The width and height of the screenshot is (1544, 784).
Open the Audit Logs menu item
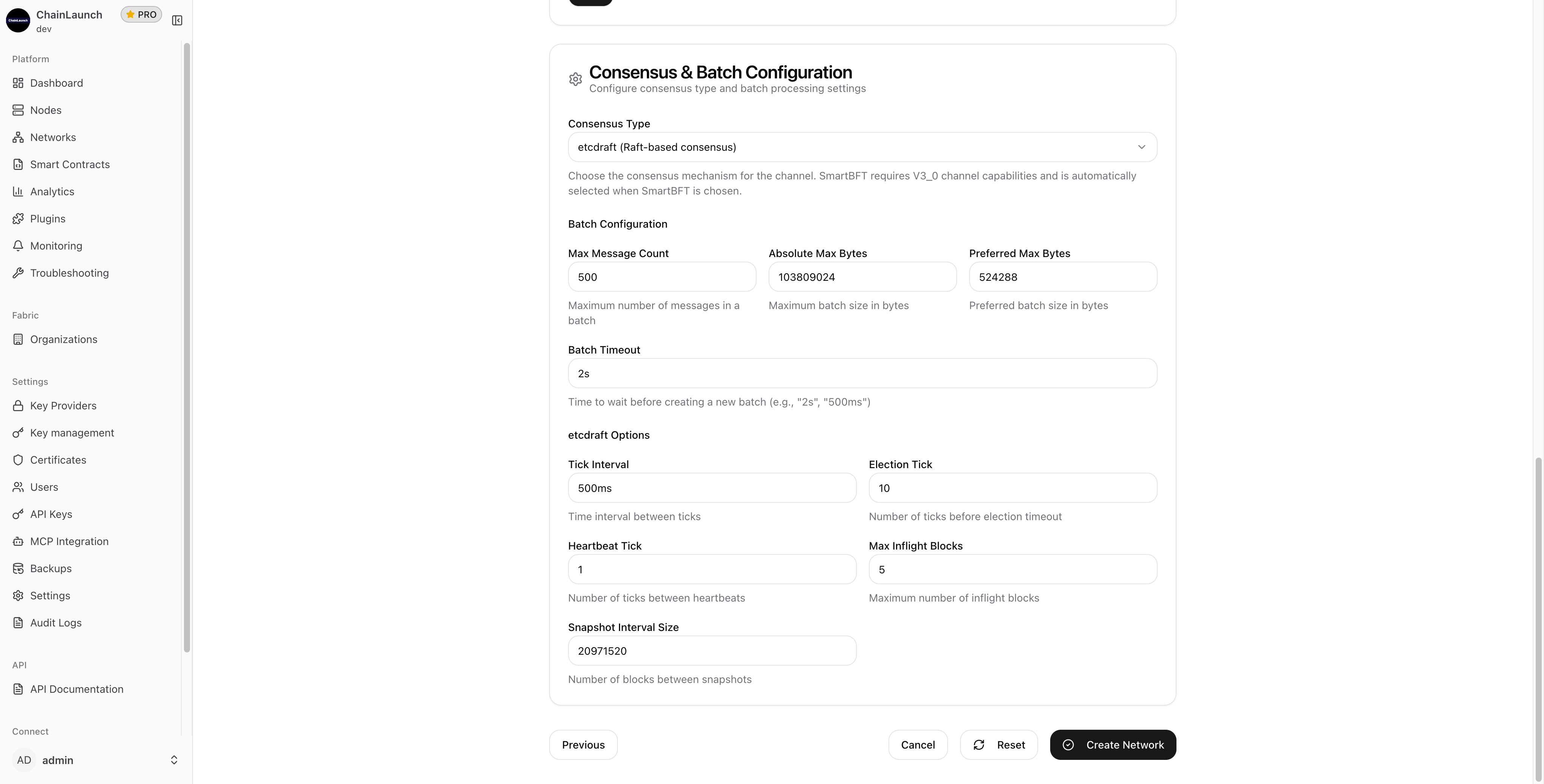point(56,623)
